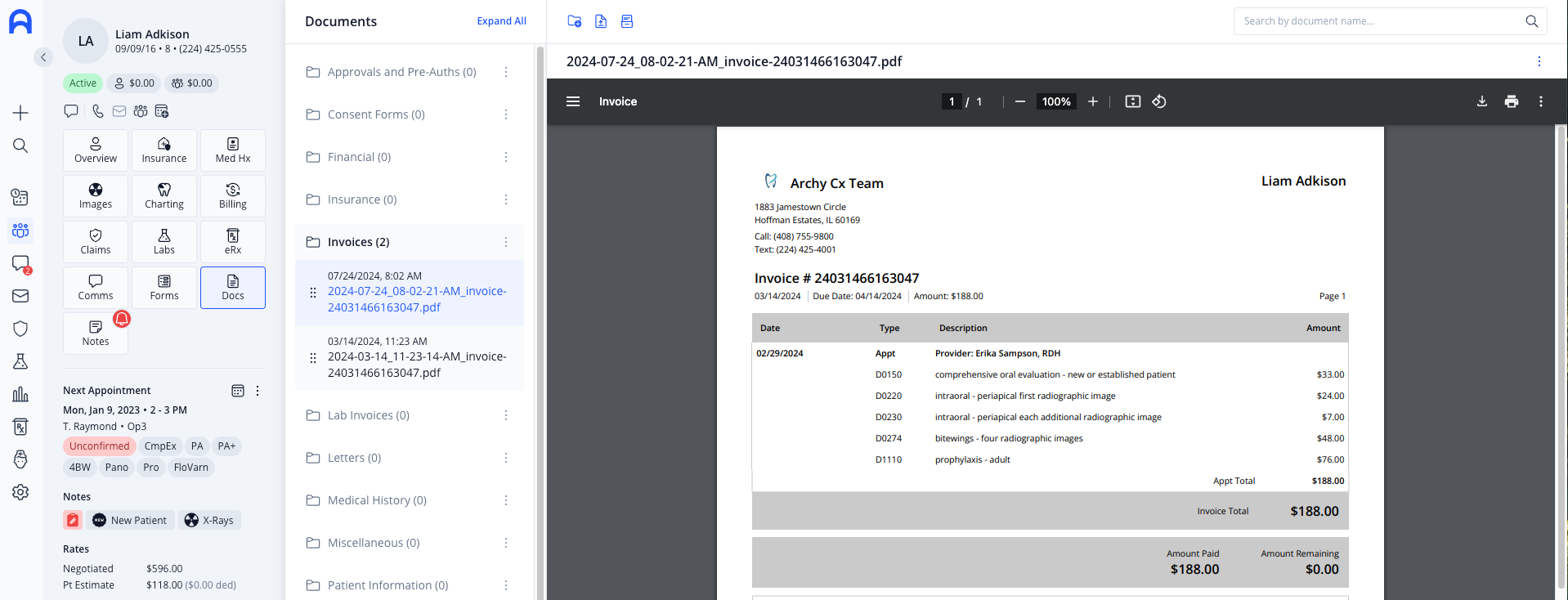
Task: Click the patient chat bubble icon
Action: pyautogui.click(x=71, y=111)
